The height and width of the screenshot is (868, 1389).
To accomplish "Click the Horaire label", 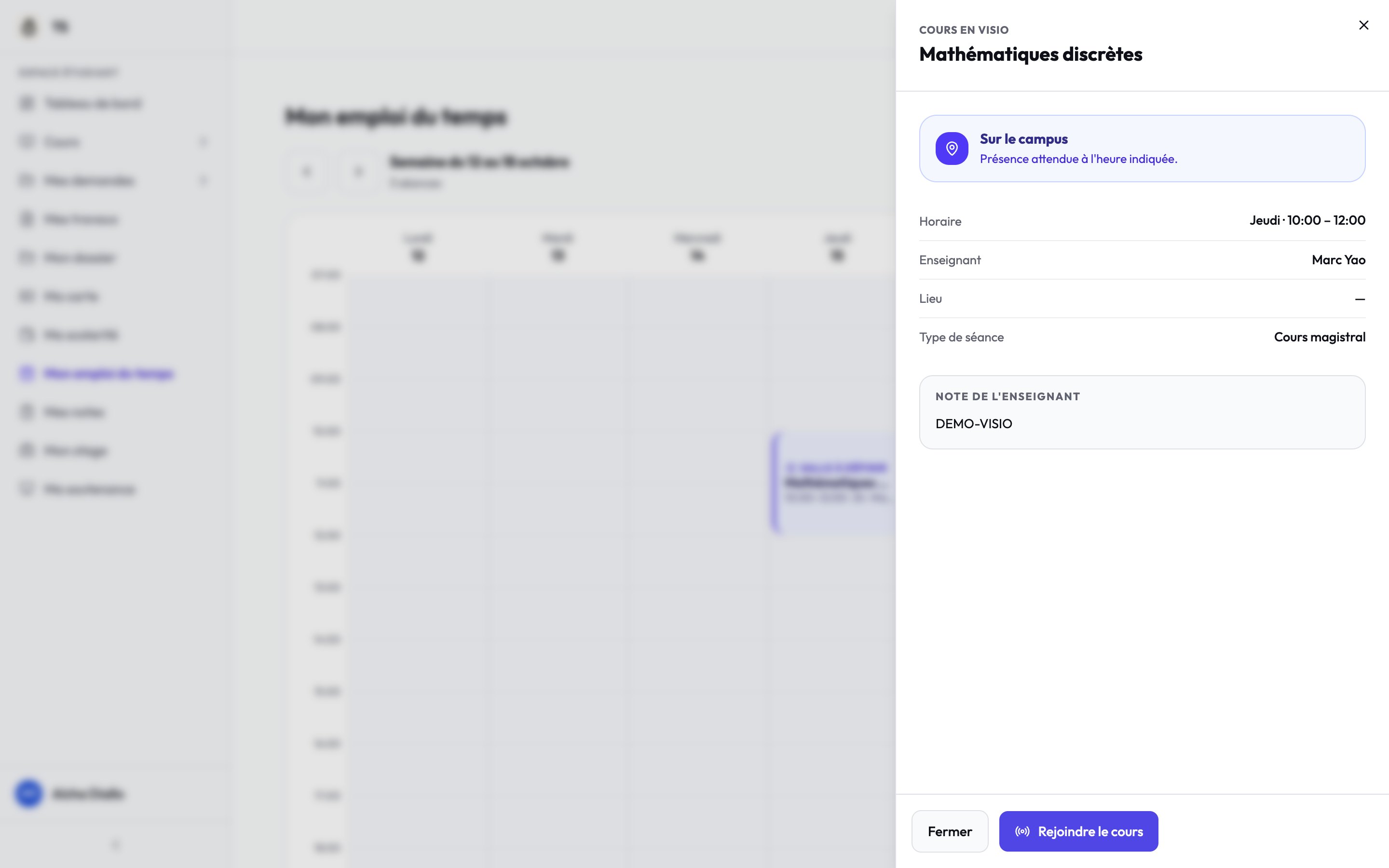I will point(940,222).
